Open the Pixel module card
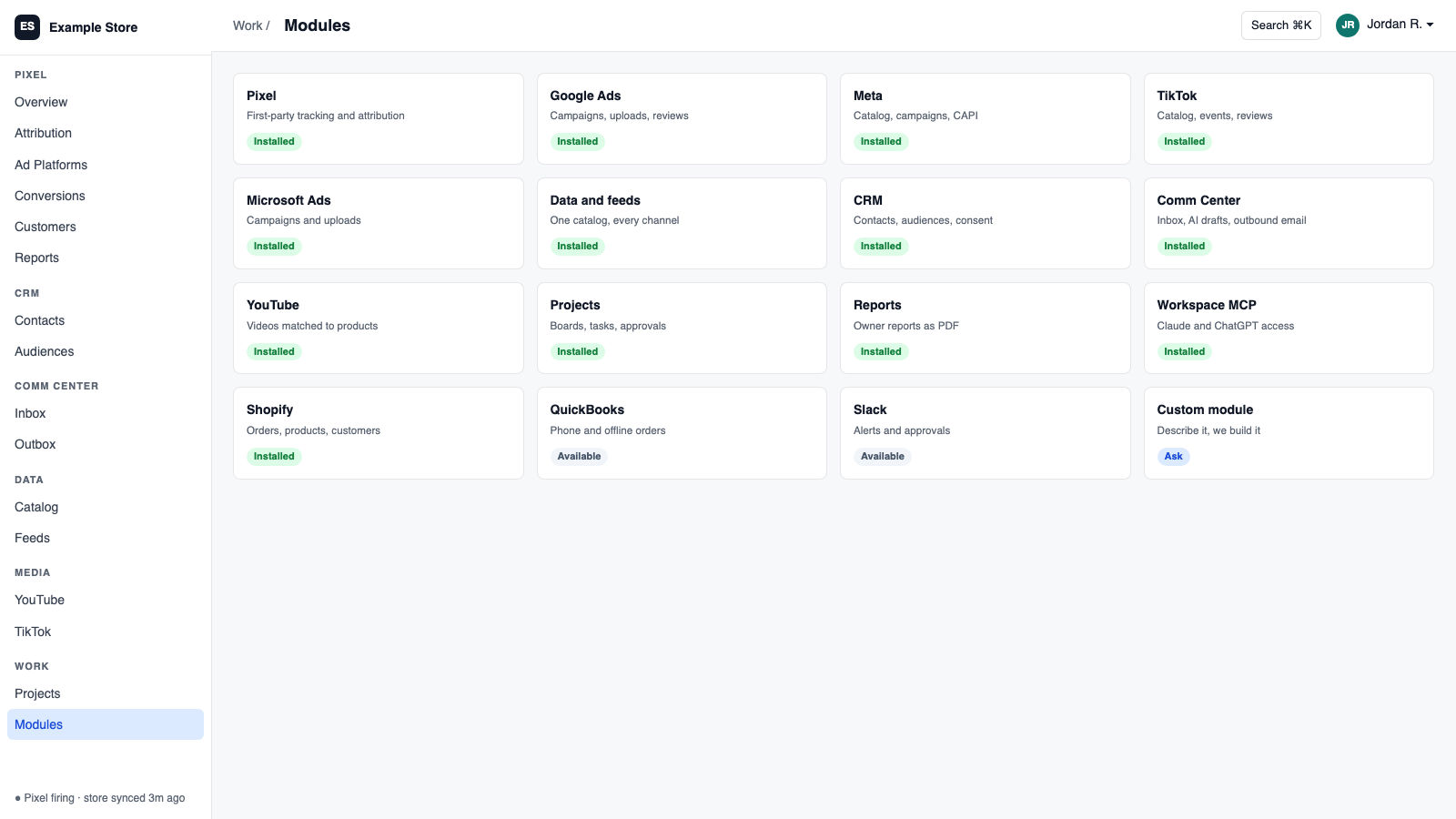This screenshot has height=819, width=1456. tap(379, 118)
